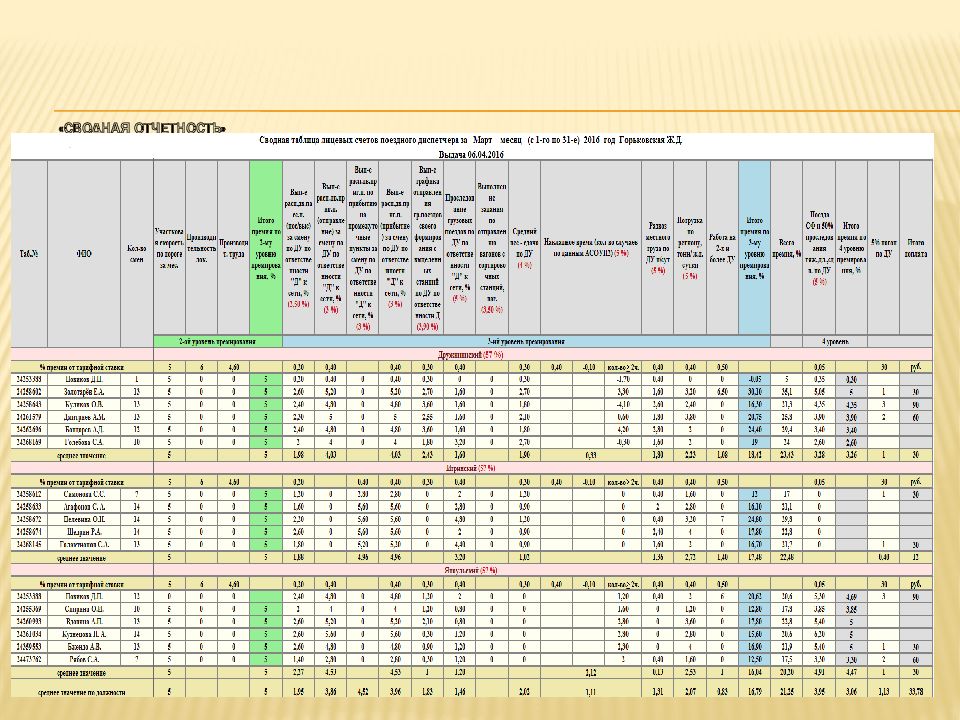Click the green "2-ой уровень премирования" band
Viewport: 960px width, 720px height.
point(217,341)
